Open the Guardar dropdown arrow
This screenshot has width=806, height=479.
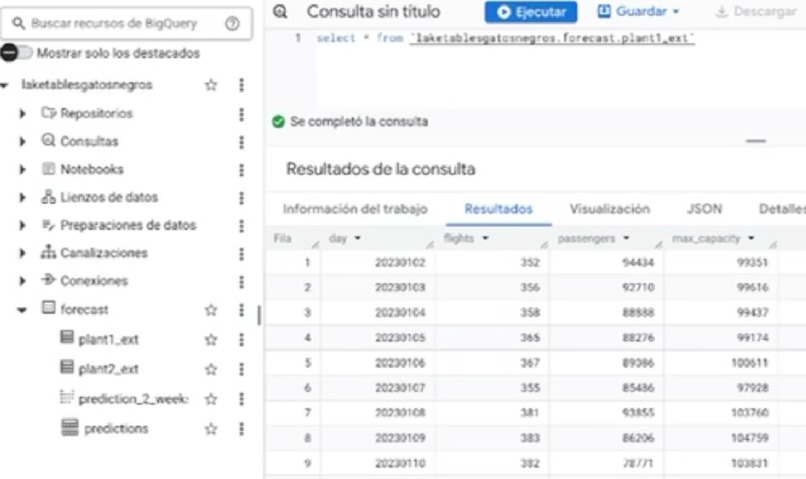pos(676,11)
